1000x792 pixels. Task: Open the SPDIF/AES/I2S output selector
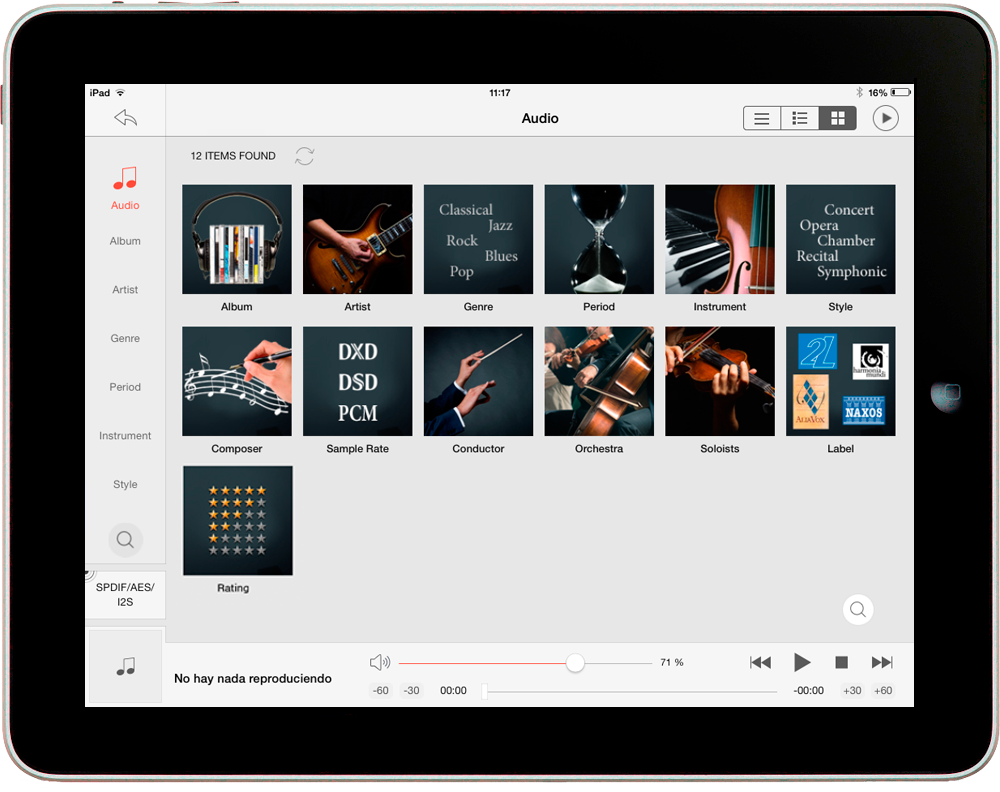click(125, 595)
